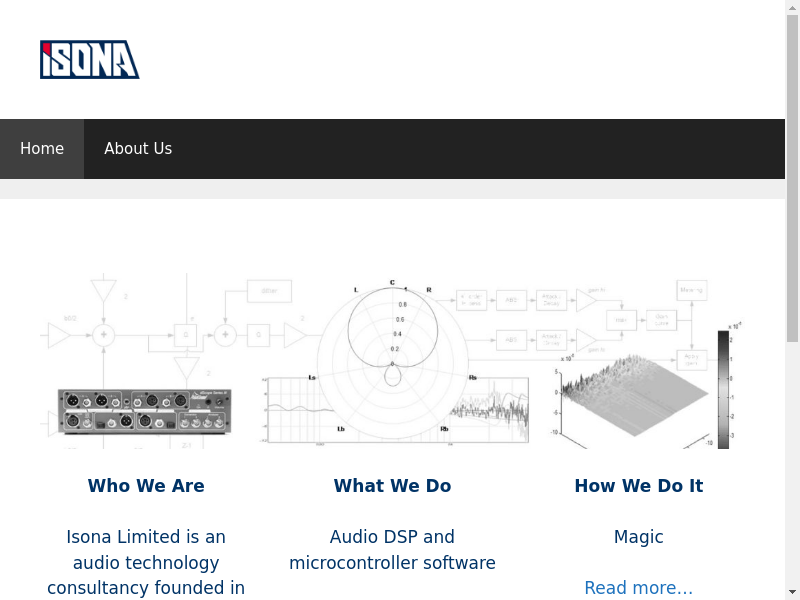Screen dimensions: 800x600
Task: Click the Isona logo
Action: tap(89, 60)
